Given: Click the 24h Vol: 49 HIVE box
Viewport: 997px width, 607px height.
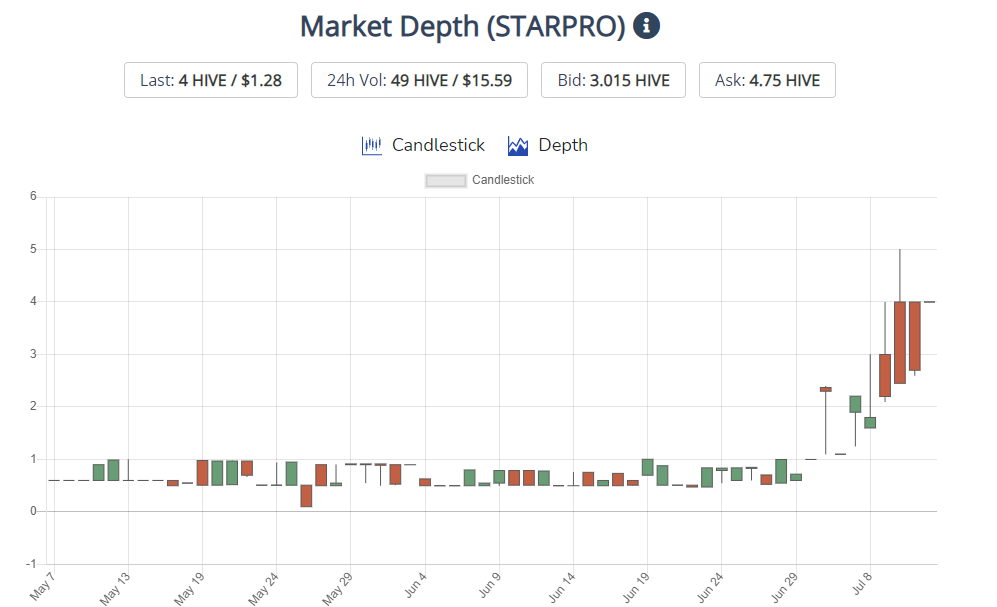Looking at the screenshot, I should point(419,80).
